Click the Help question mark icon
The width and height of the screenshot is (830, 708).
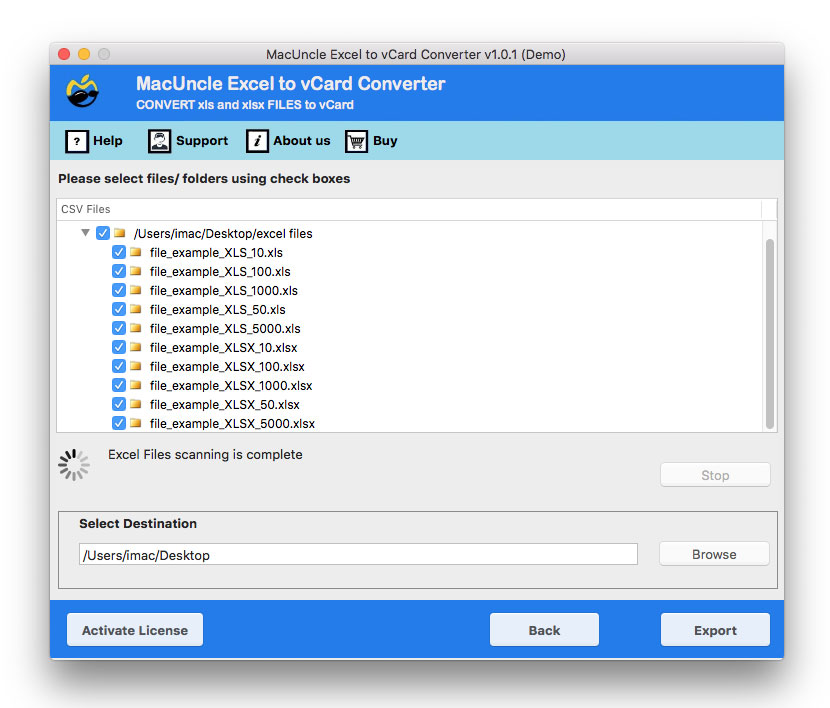[76, 141]
